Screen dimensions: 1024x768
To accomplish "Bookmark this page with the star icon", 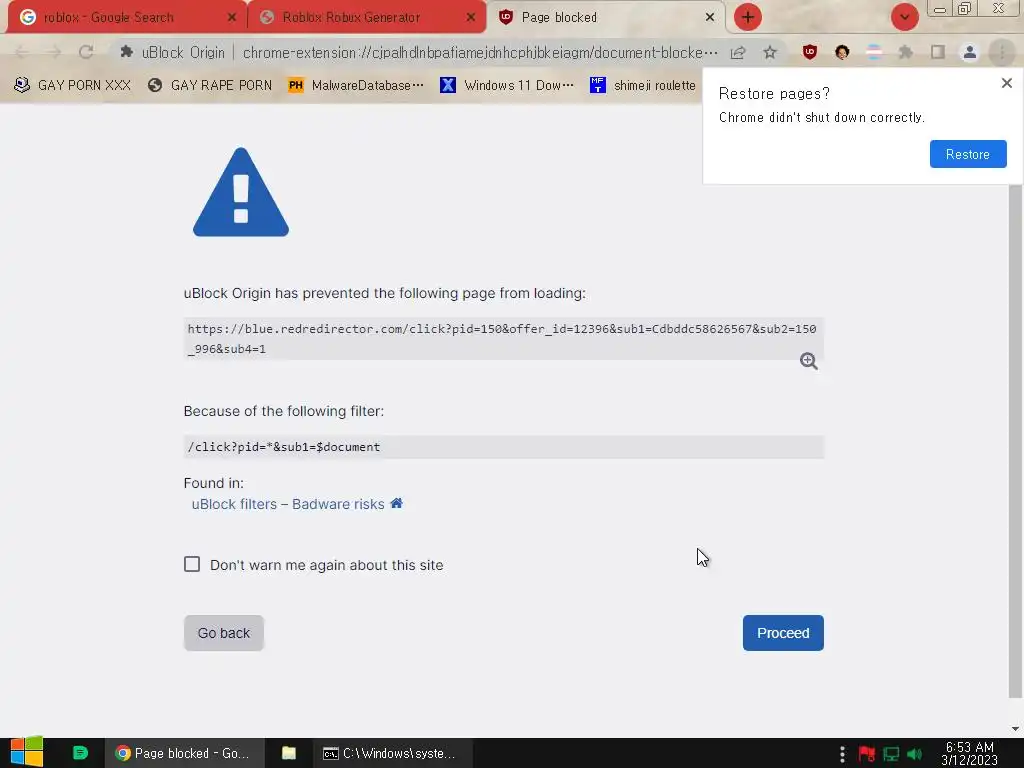I will [x=770, y=52].
